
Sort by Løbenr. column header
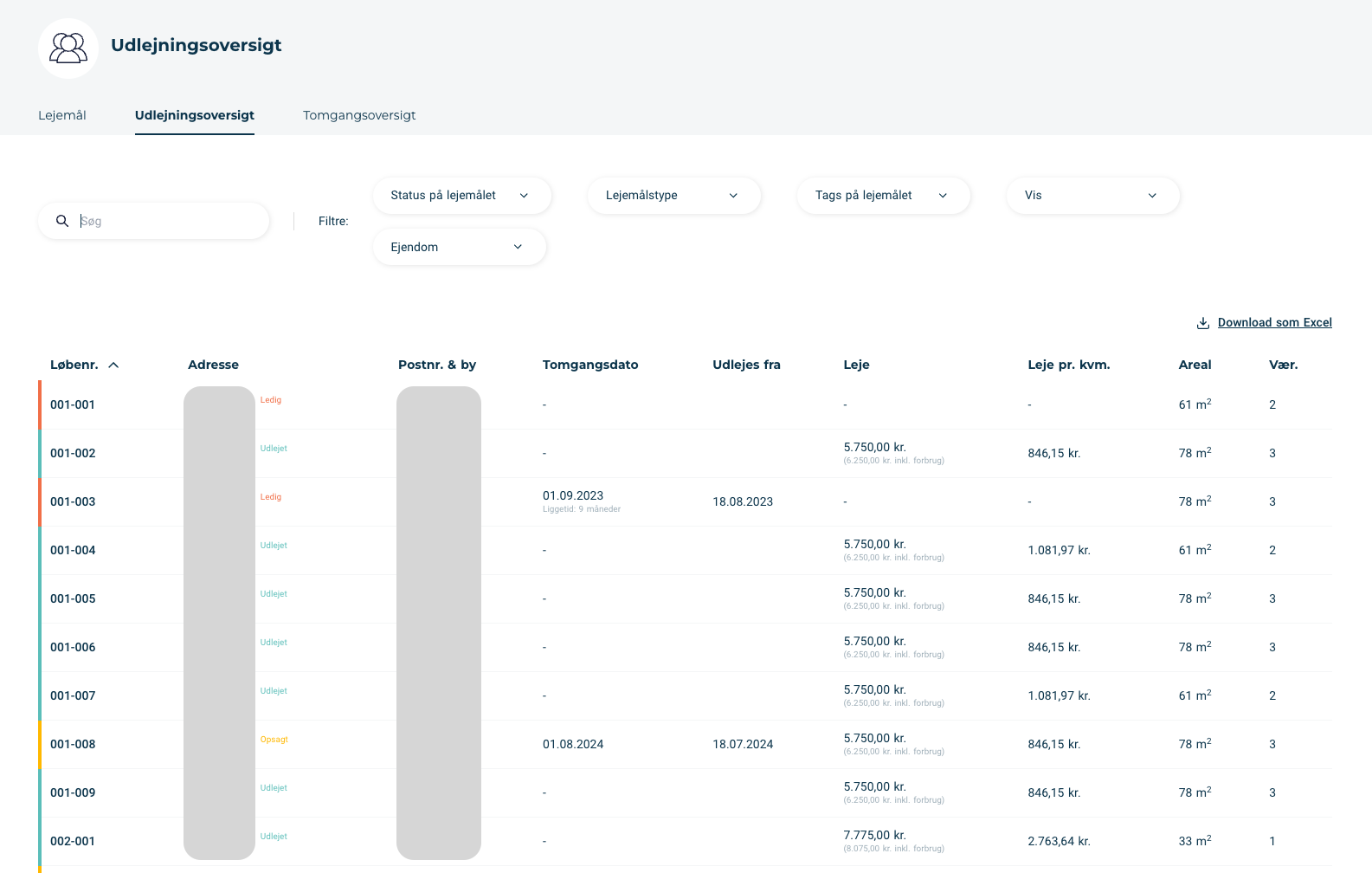74,365
